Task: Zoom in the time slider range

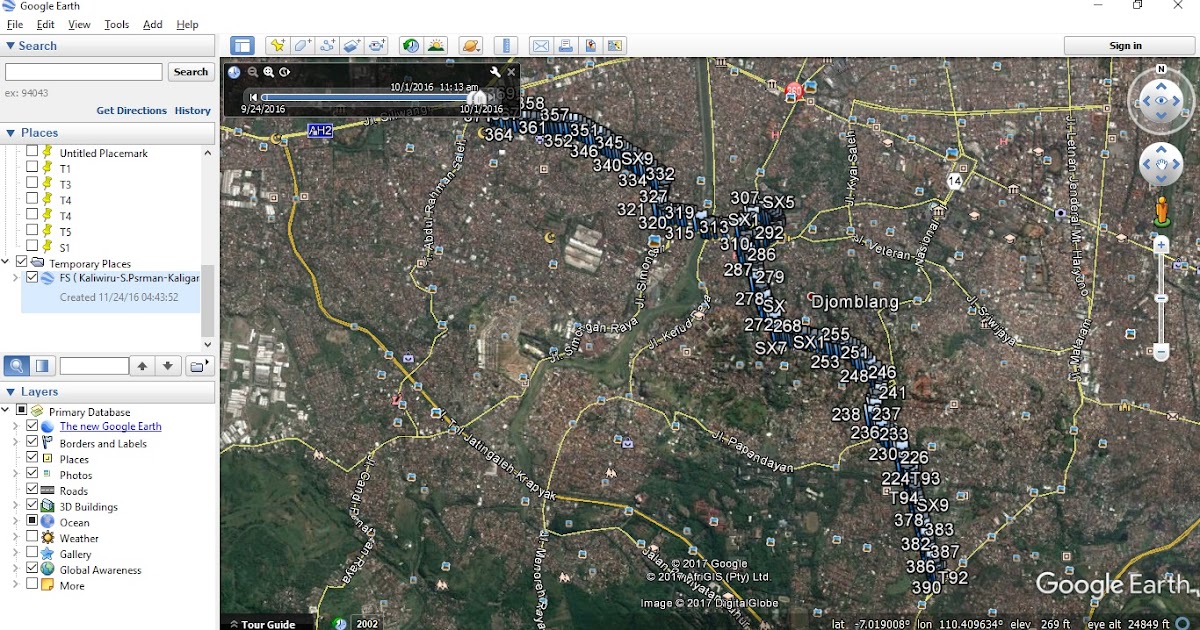Action: [269, 72]
